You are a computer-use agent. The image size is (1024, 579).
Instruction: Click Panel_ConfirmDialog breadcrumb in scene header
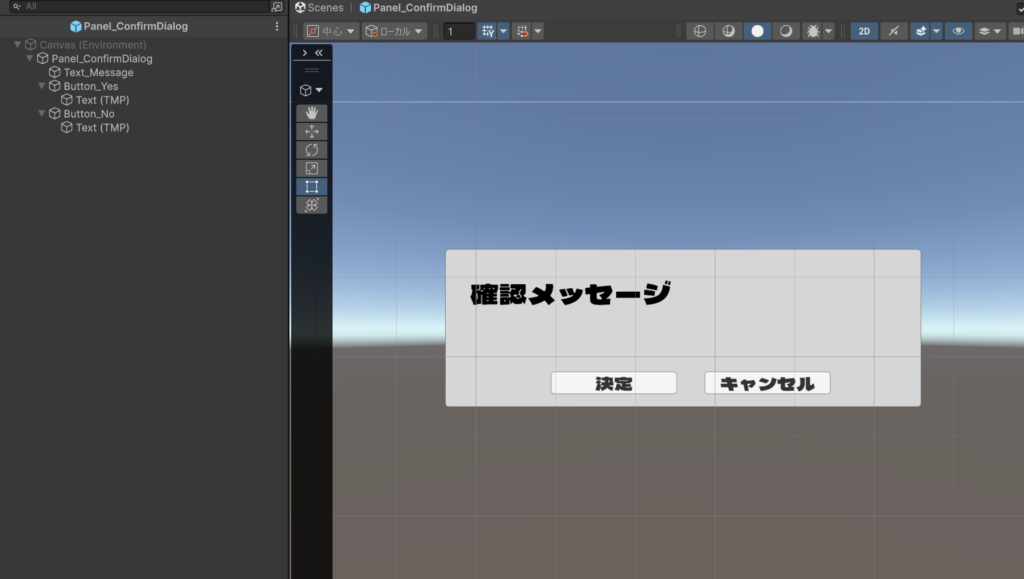point(418,7)
